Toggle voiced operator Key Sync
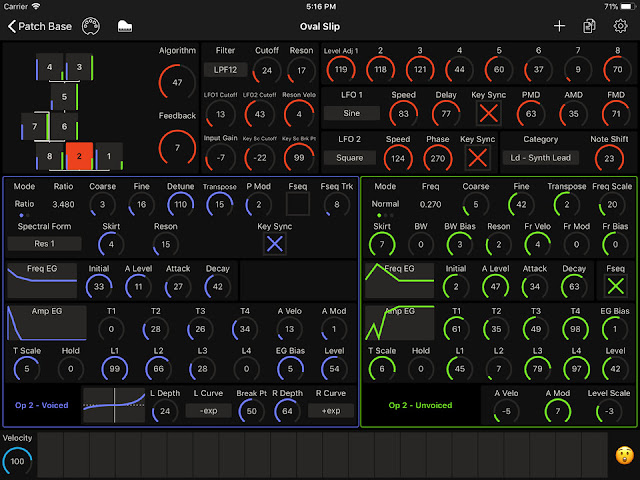 (x=274, y=244)
